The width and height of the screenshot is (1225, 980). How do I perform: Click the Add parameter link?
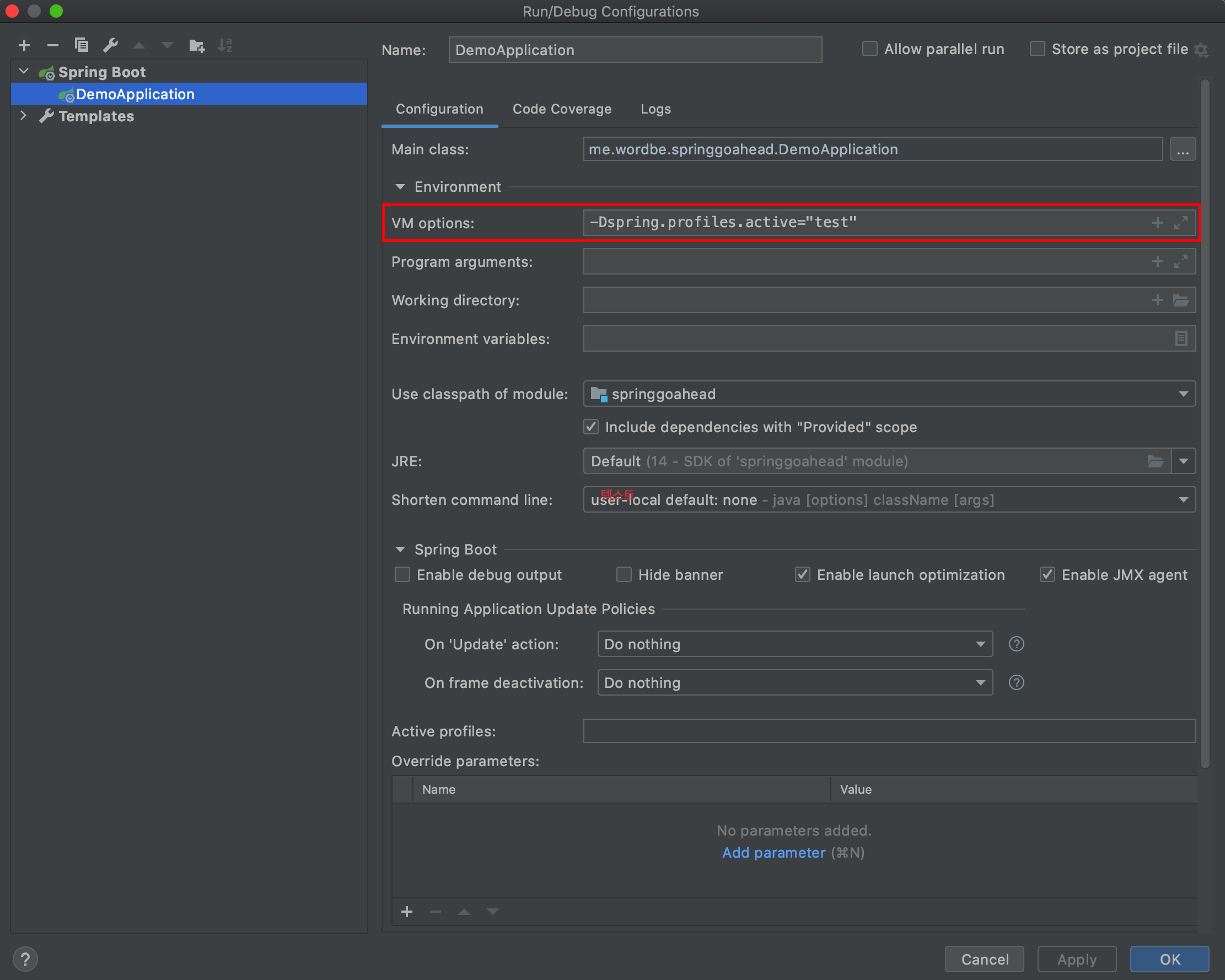pos(773,852)
